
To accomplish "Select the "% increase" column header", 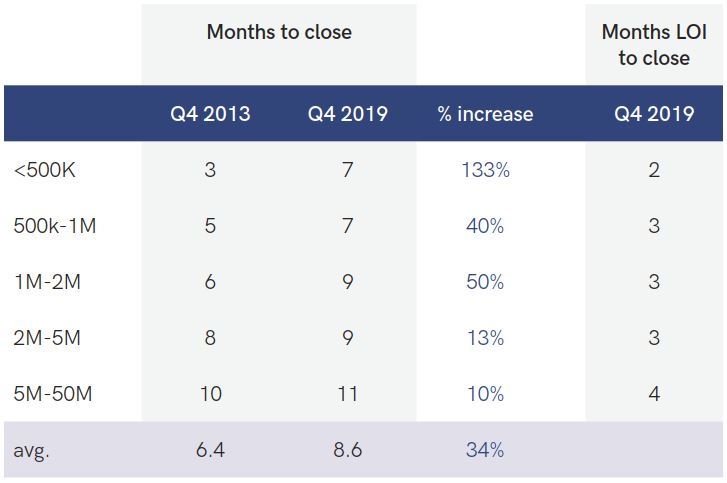I will (x=485, y=114).
